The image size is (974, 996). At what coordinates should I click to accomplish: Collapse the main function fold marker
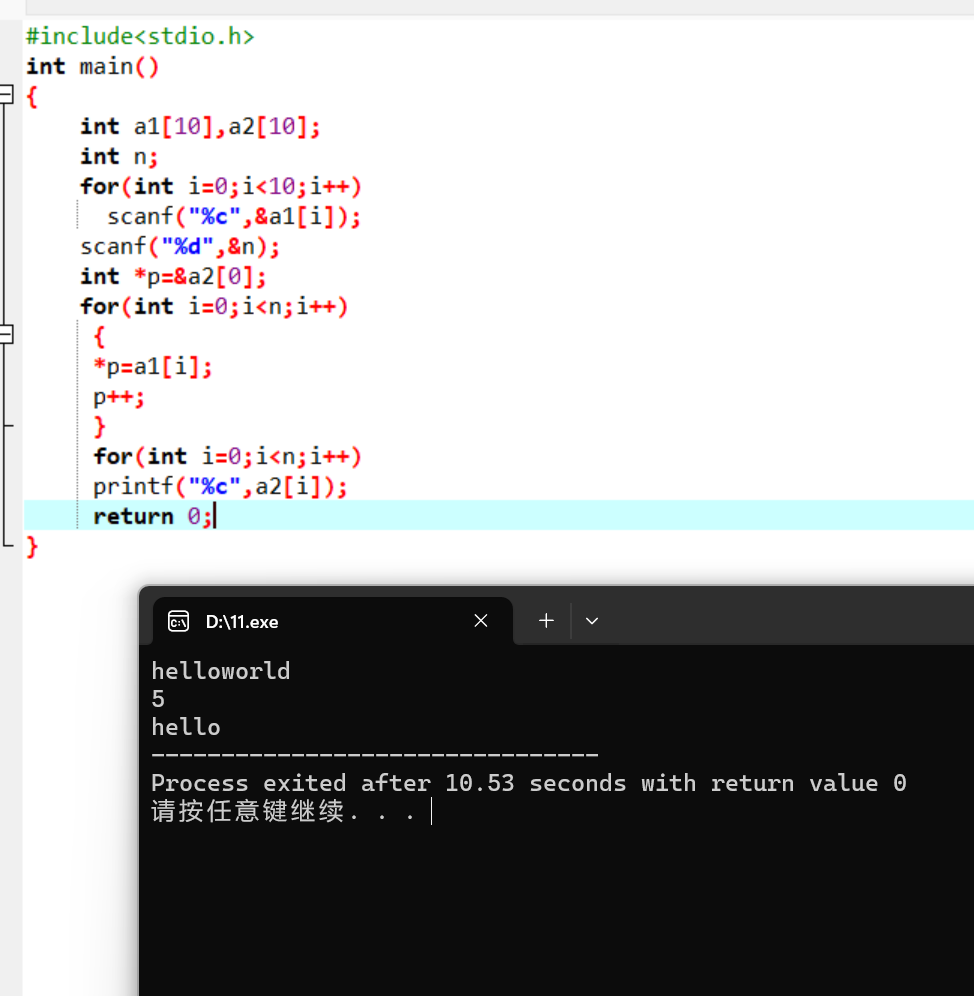tap(6, 95)
